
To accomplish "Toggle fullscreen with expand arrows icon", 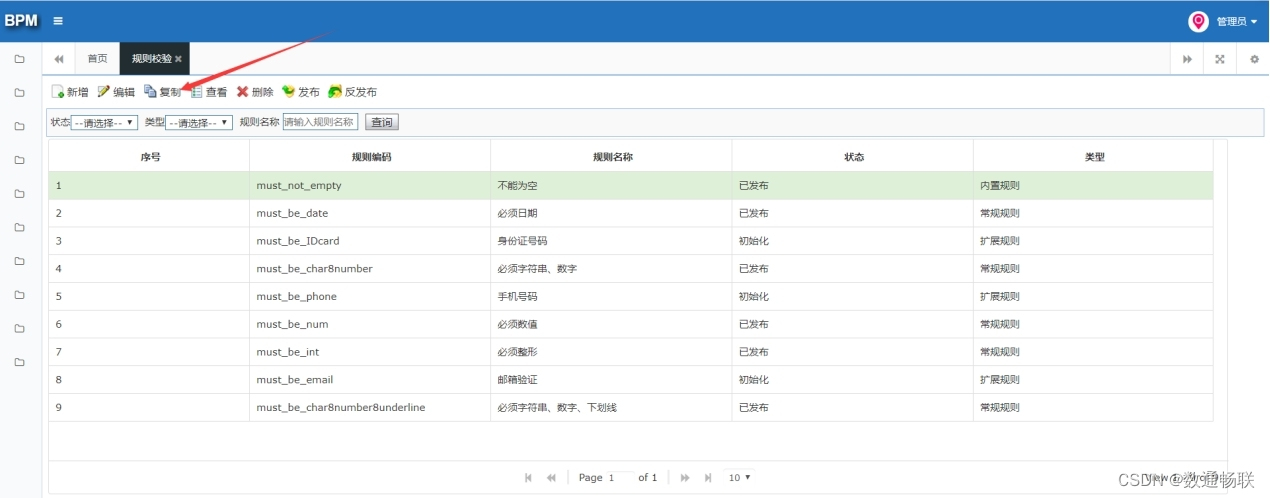I will click(x=1220, y=59).
